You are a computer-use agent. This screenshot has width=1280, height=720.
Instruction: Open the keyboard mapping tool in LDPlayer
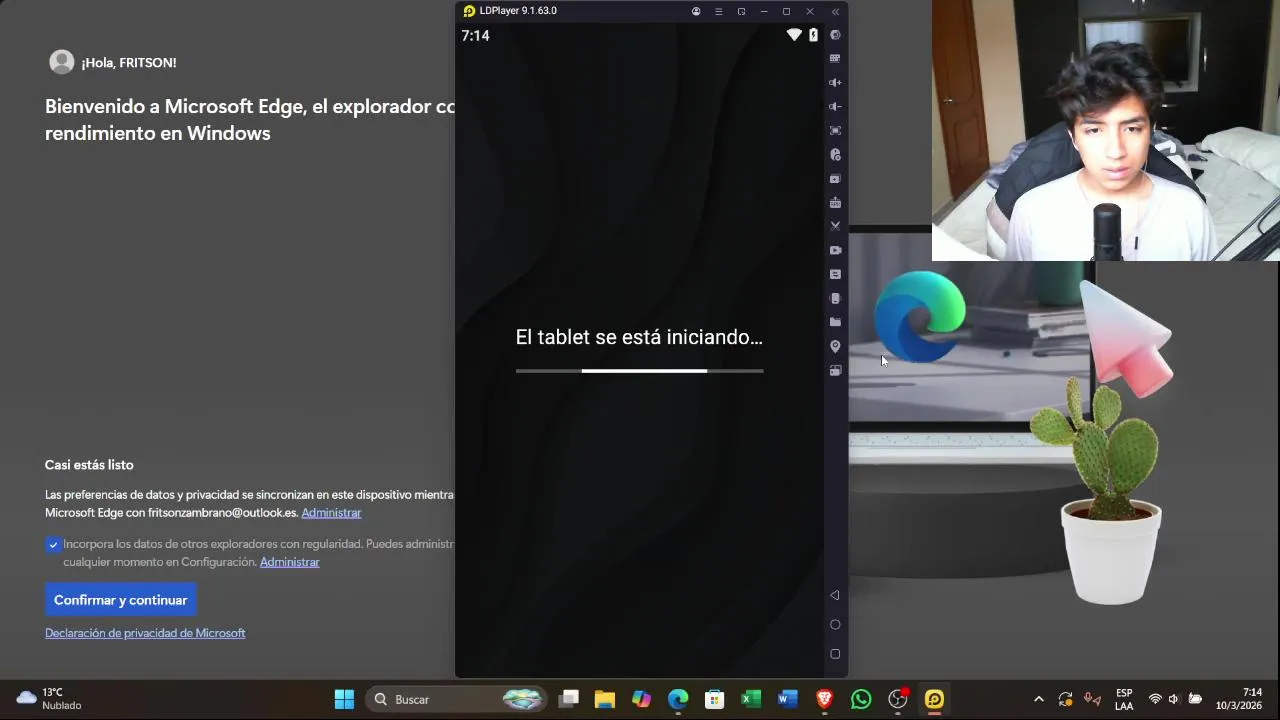[x=835, y=59]
